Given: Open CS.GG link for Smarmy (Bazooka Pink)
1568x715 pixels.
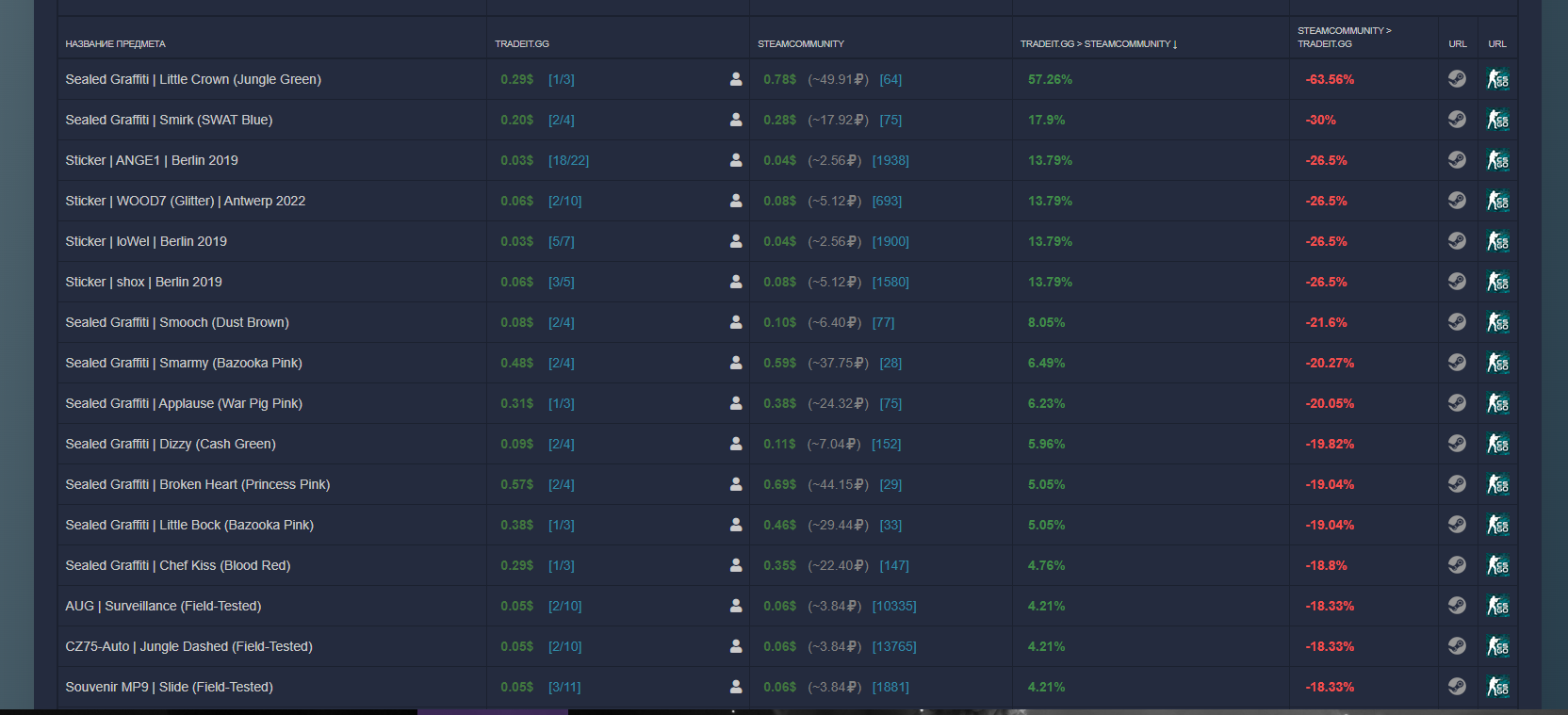Looking at the screenshot, I should click(1497, 363).
